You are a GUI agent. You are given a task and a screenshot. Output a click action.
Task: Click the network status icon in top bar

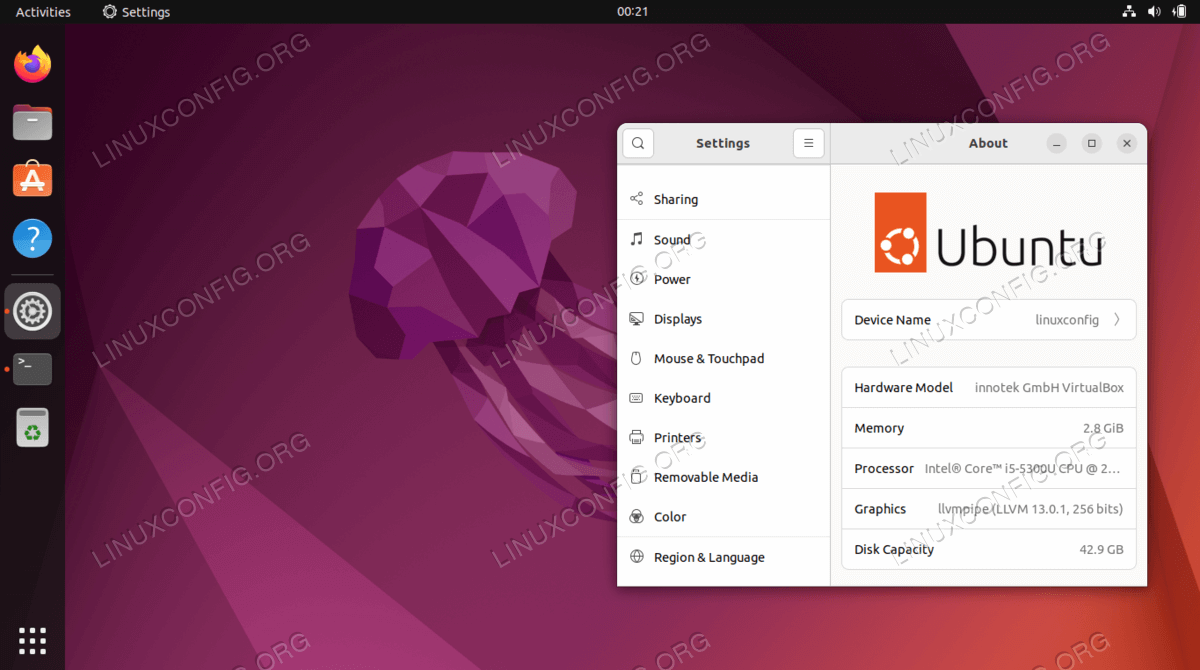coord(1129,12)
